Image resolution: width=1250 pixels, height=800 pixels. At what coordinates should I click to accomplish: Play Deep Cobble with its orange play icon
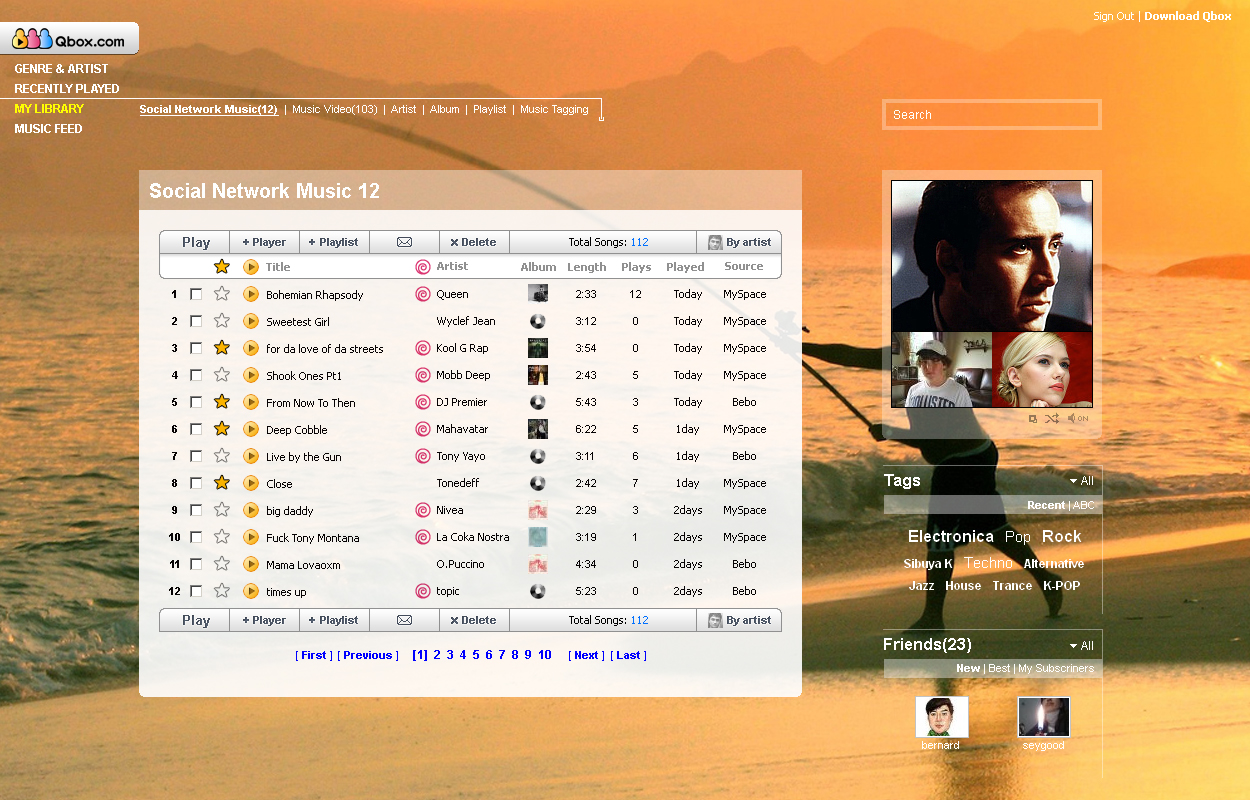(251, 429)
